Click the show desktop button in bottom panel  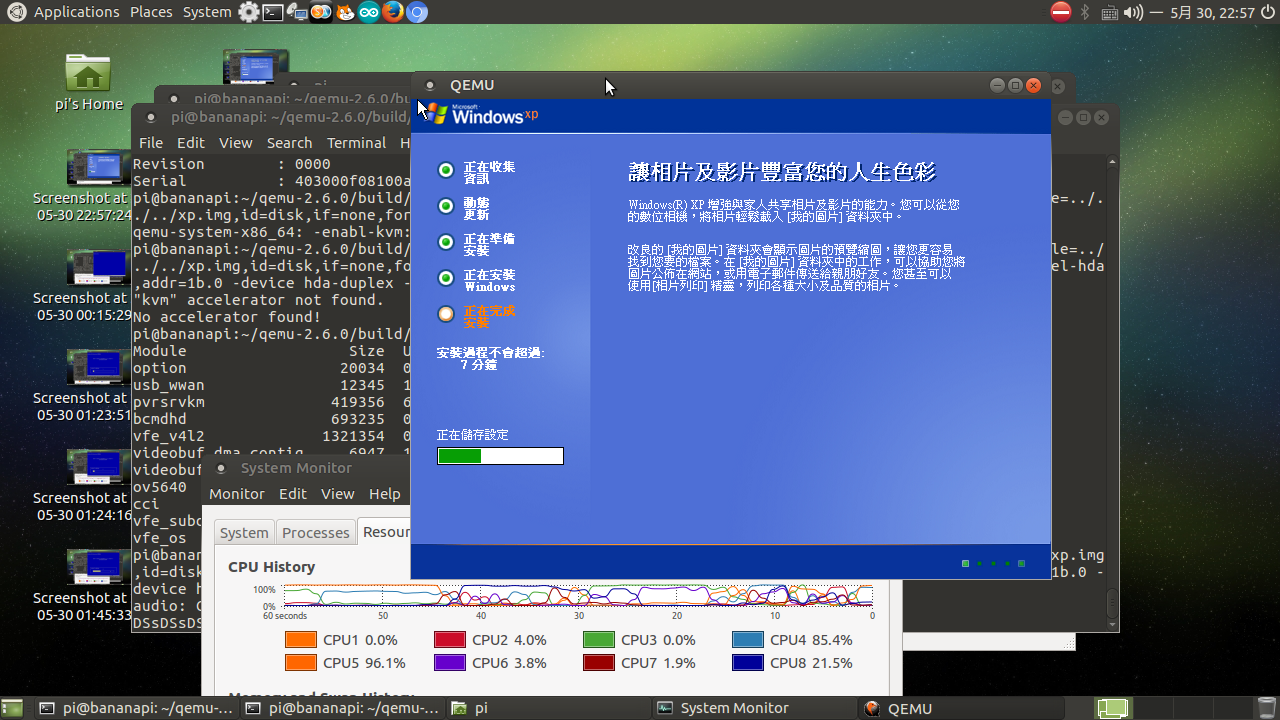click(14, 708)
